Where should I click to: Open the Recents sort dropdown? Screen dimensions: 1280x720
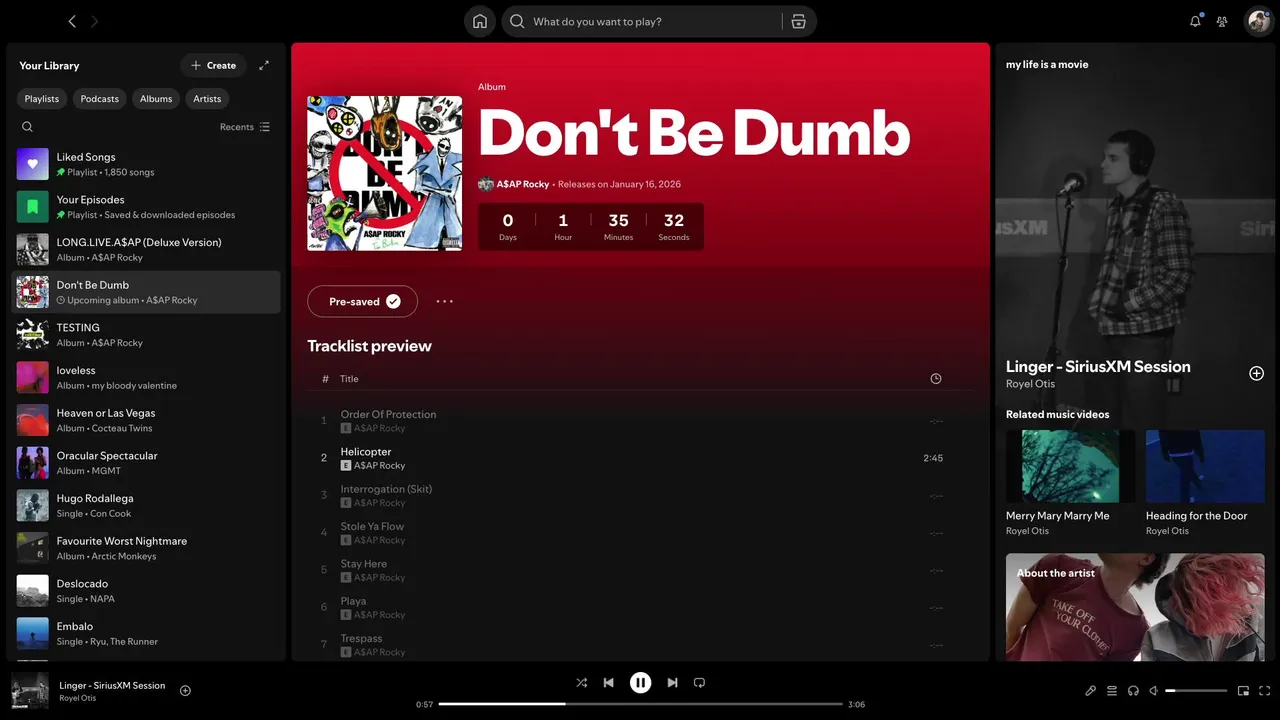point(245,127)
